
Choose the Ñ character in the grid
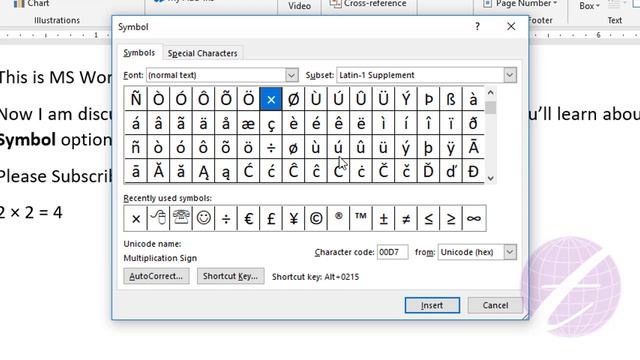pyautogui.click(x=136, y=99)
